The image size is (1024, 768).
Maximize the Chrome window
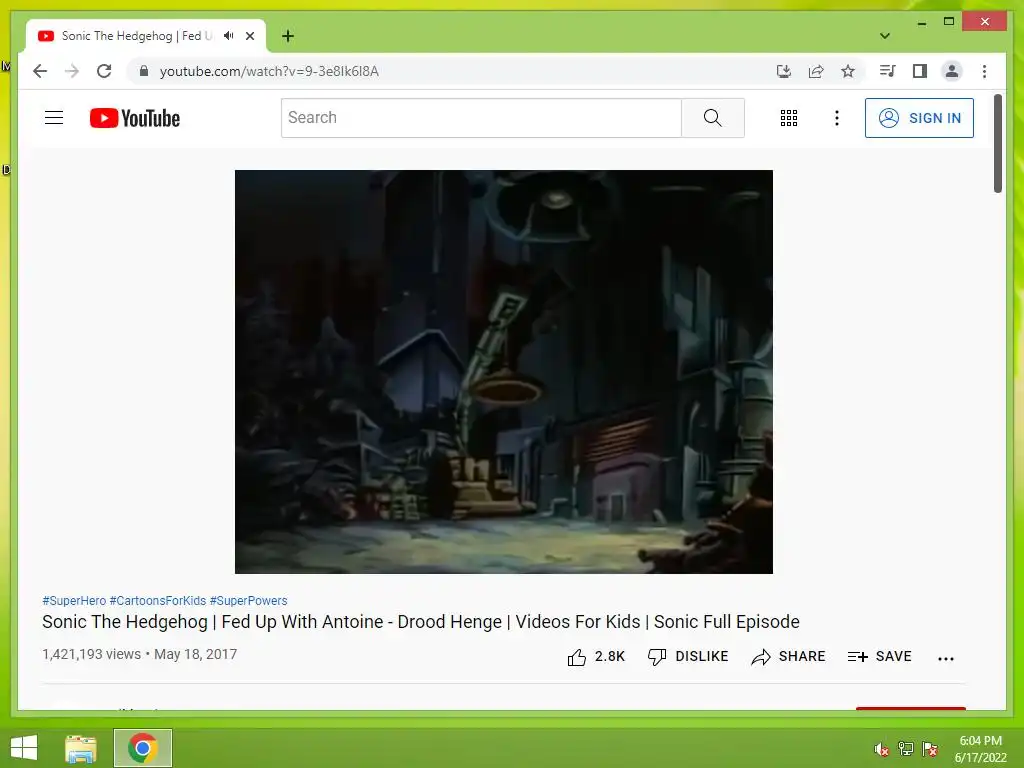pyautogui.click(x=949, y=22)
